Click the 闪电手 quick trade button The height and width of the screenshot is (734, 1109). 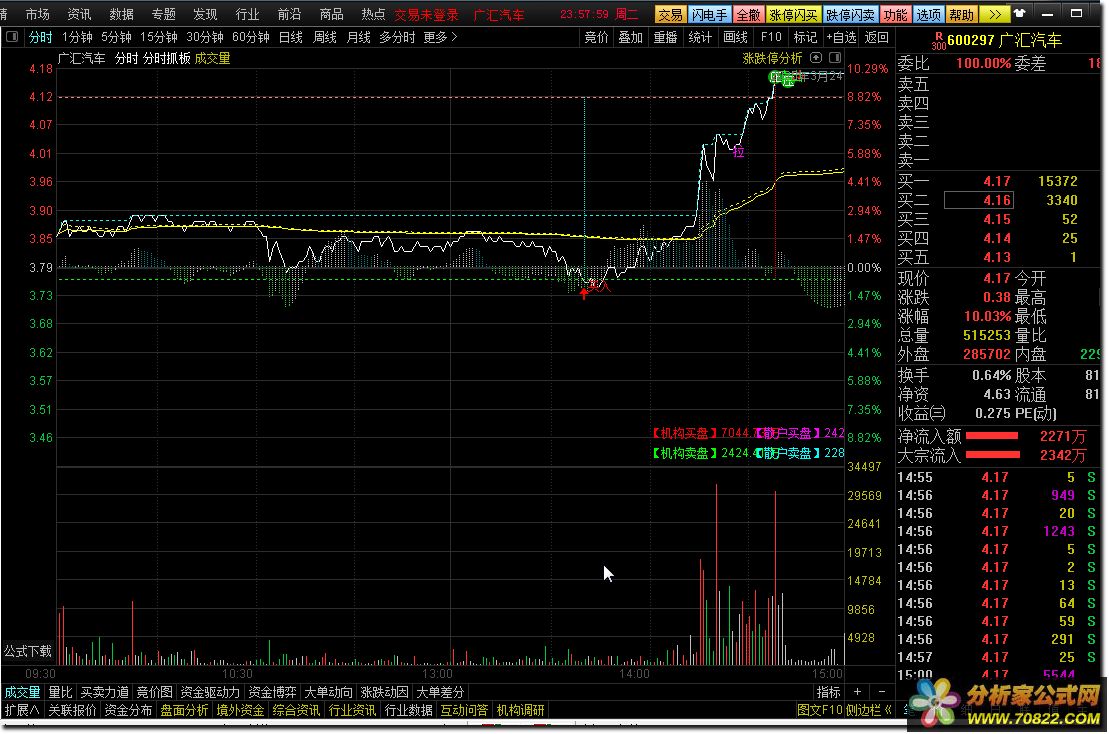[x=709, y=15]
